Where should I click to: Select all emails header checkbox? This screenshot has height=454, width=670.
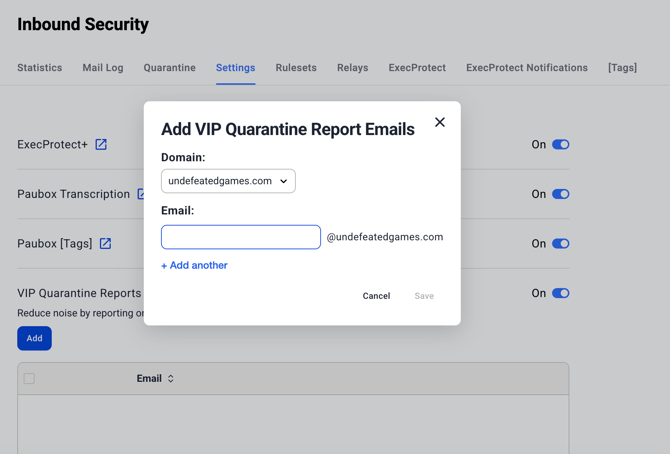point(29,379)
